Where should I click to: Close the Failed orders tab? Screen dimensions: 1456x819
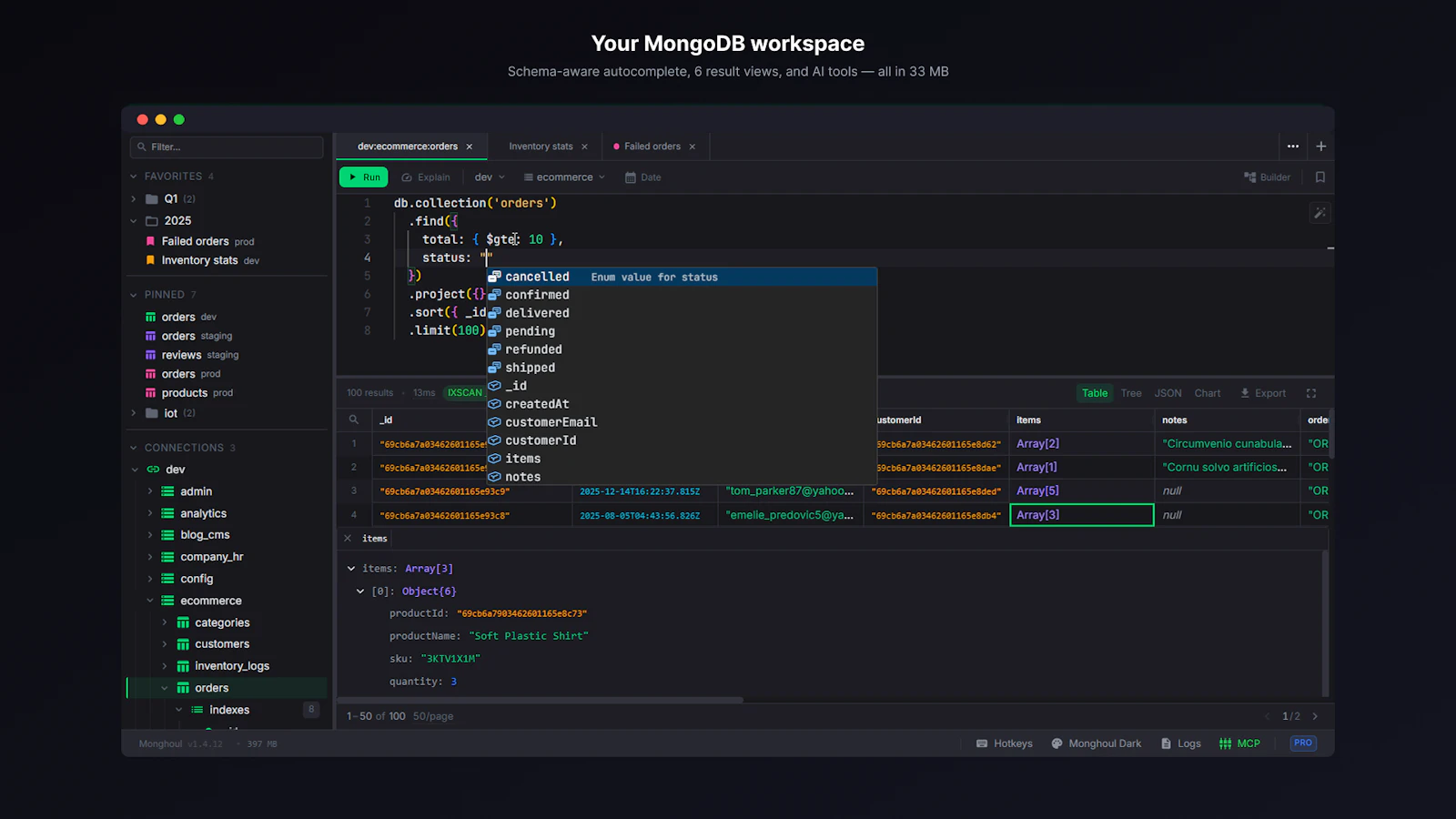(693, 147)
